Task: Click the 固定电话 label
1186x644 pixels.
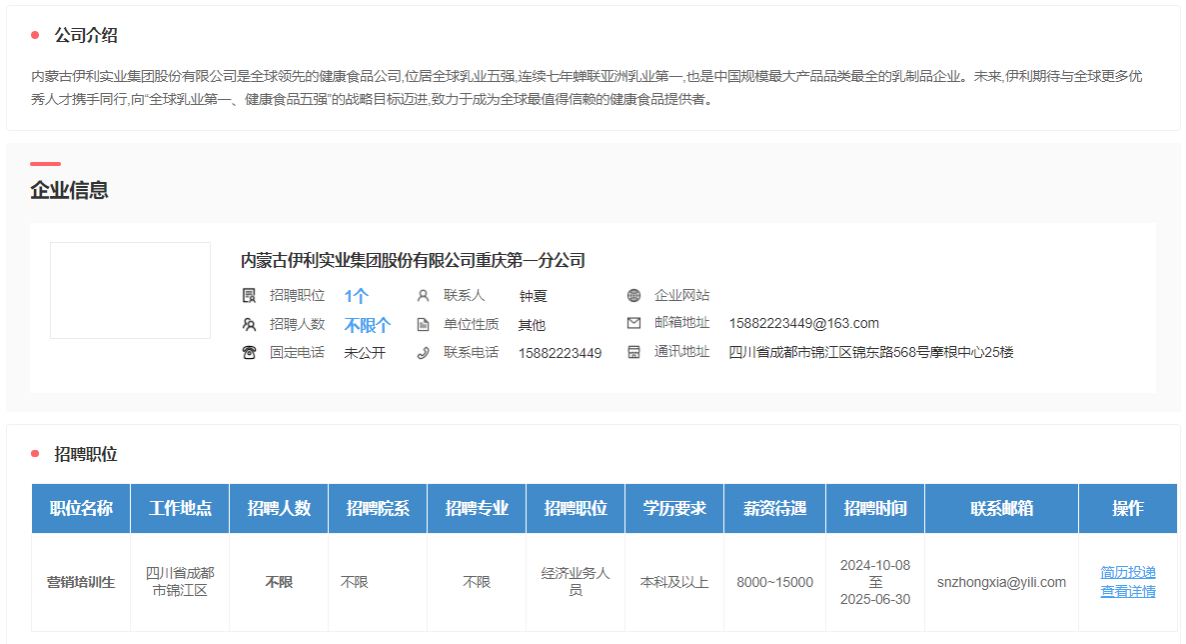Action: click(296, 353)
